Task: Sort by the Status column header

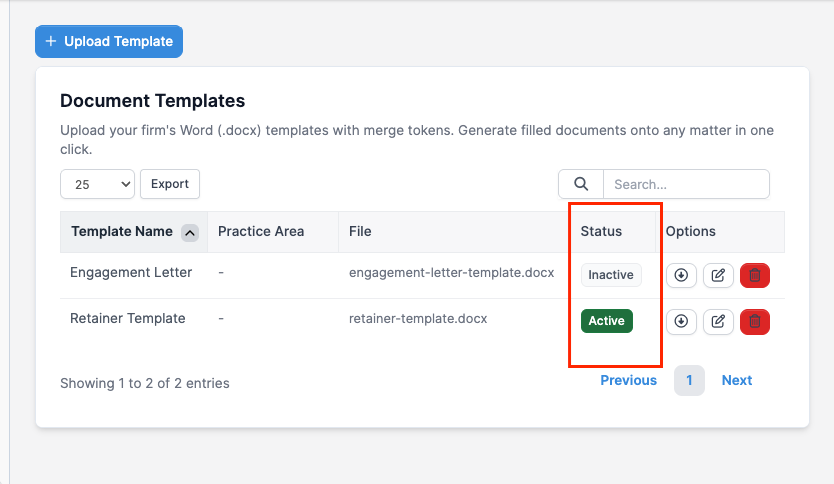Action: [613, 231]
